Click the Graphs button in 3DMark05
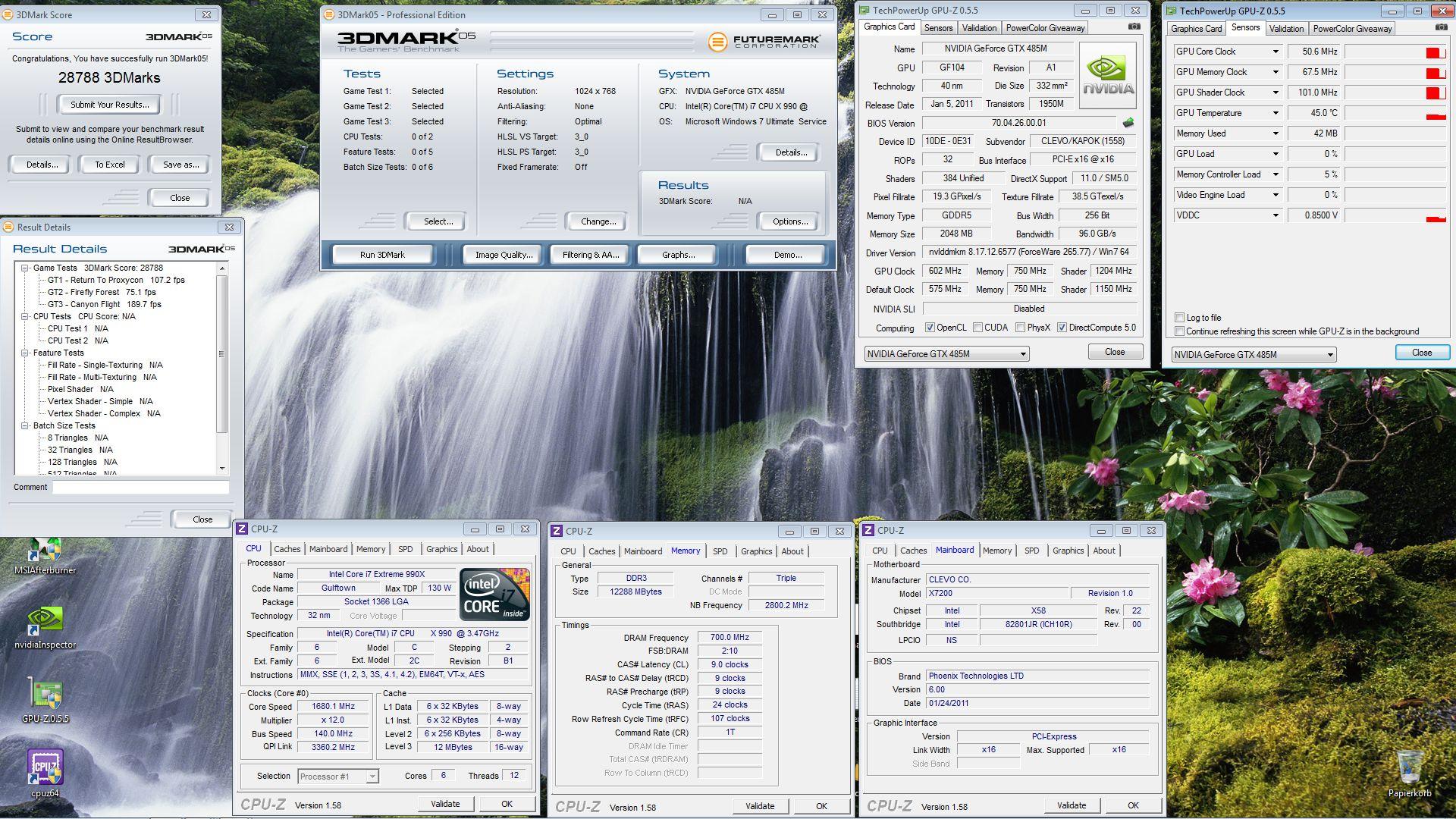 coord(678,255)
